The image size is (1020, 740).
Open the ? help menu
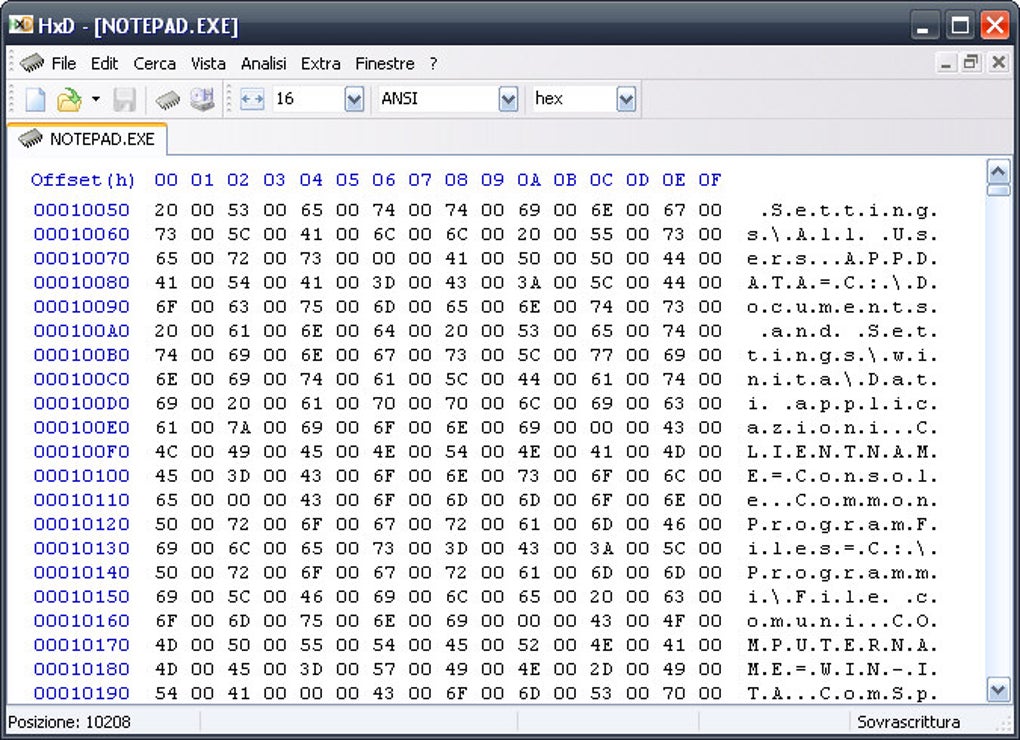click(433, 63)
